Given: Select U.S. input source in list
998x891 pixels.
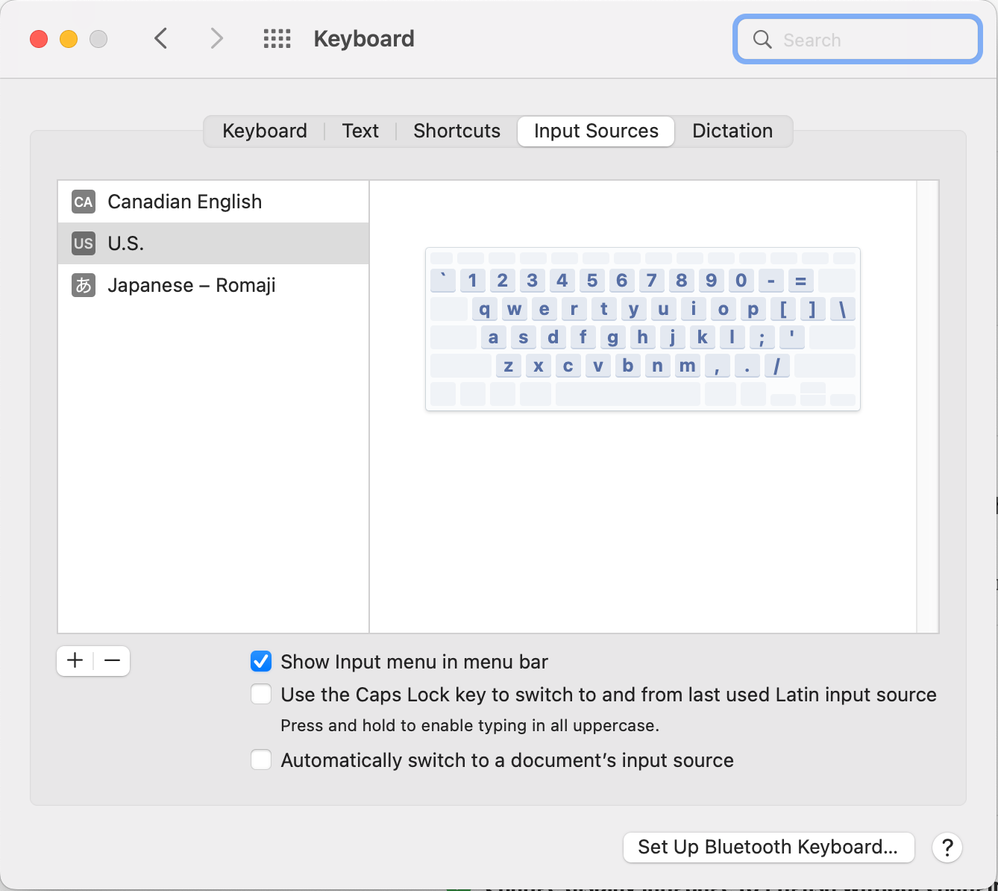Looking at the screenshot, I should point(212,243).
